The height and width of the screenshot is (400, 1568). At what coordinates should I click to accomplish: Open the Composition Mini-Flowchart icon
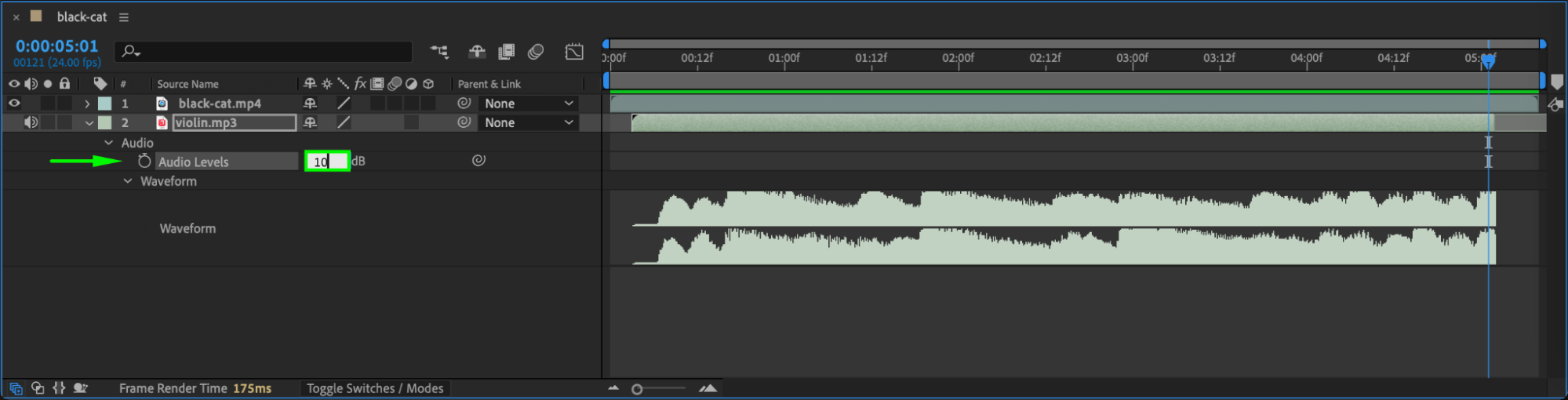(439, 52)
